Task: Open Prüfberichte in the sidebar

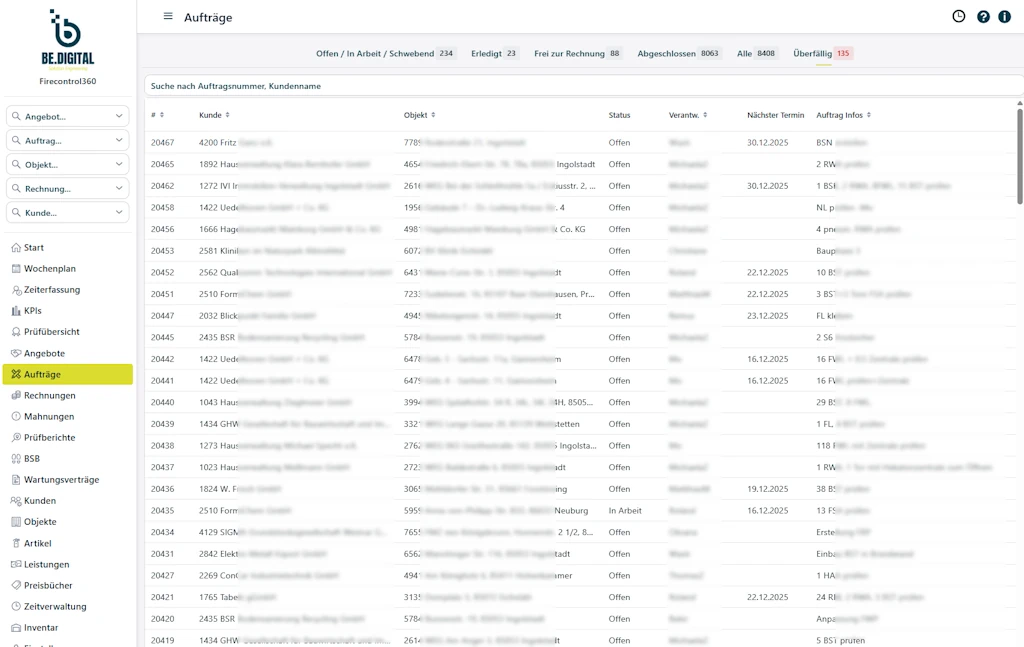Action: 49,438
